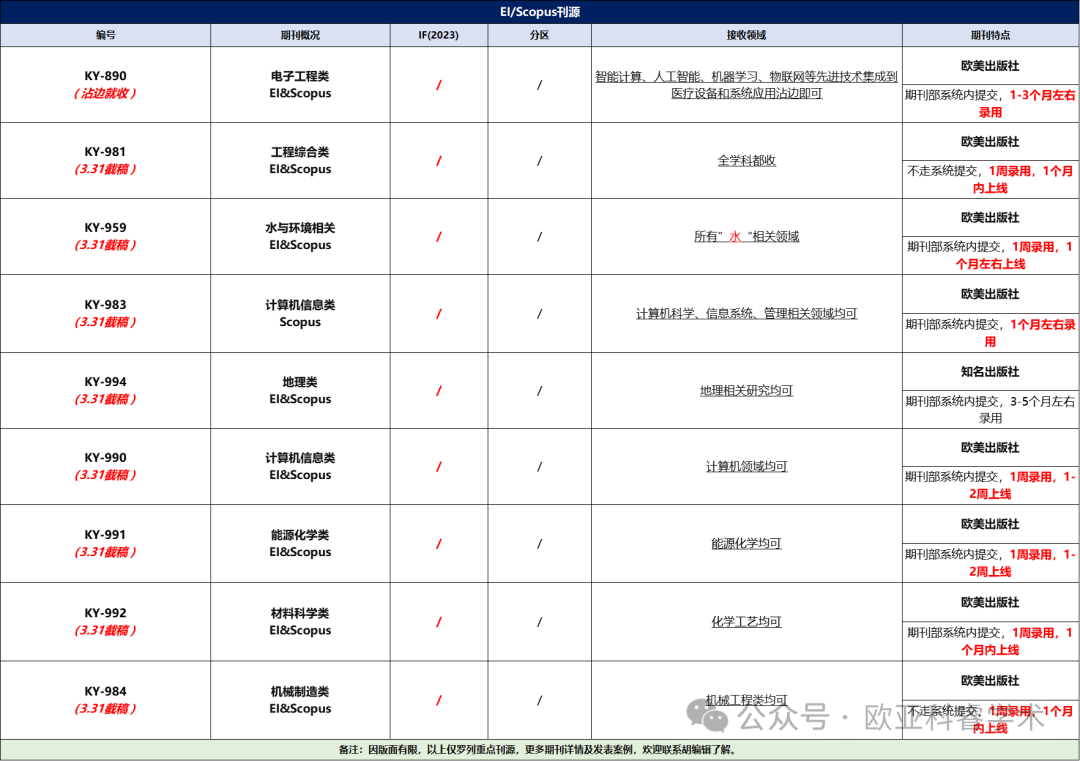The width and height of the screenshot is (1080, 761).
Task: Open the underlined 计算机科学、信息系统 field text
Action: tap(747, 313)
